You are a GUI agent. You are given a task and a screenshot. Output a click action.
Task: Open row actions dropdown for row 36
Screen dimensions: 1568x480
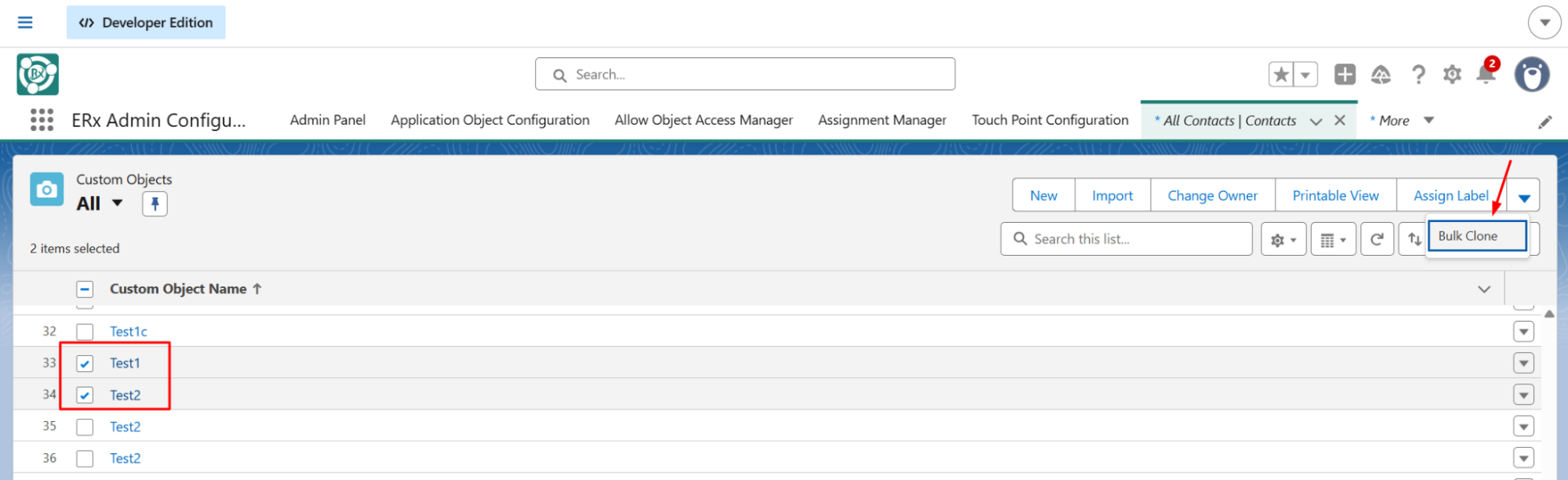pyautogui.click(x=1523, y=458)
